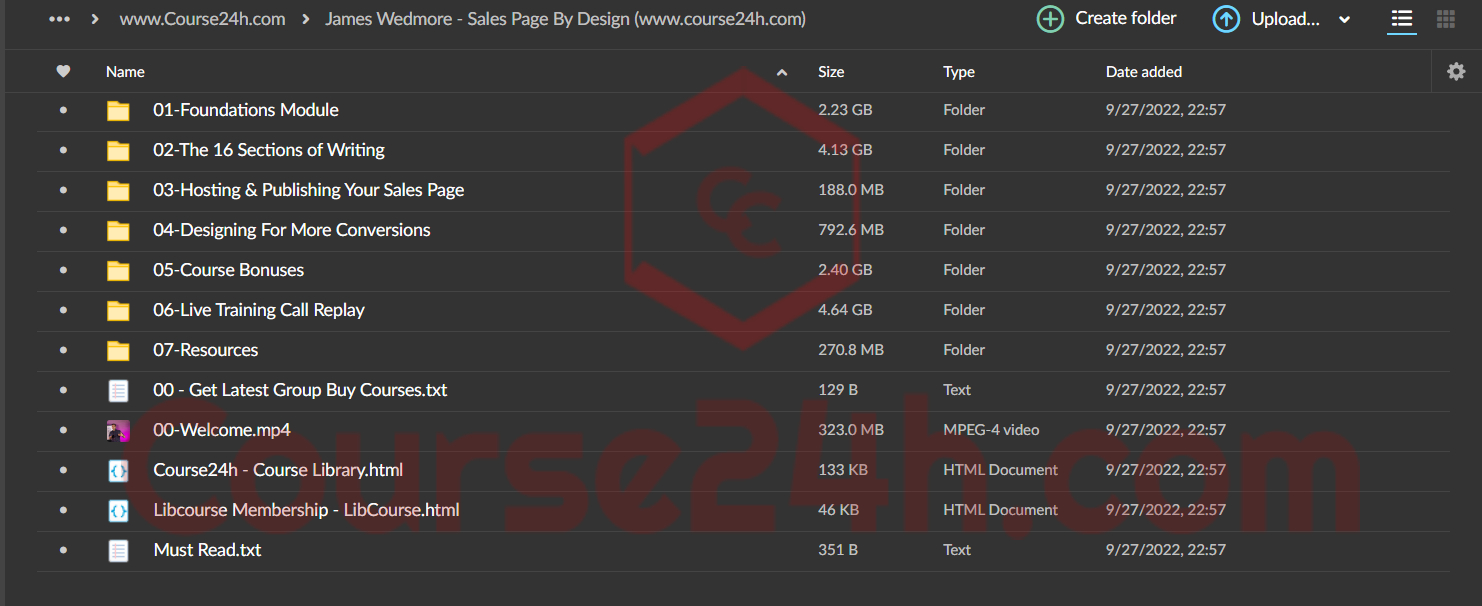Sort files by Name column
This screenshot has width=1482, height=606.
(x=125, y=72)
